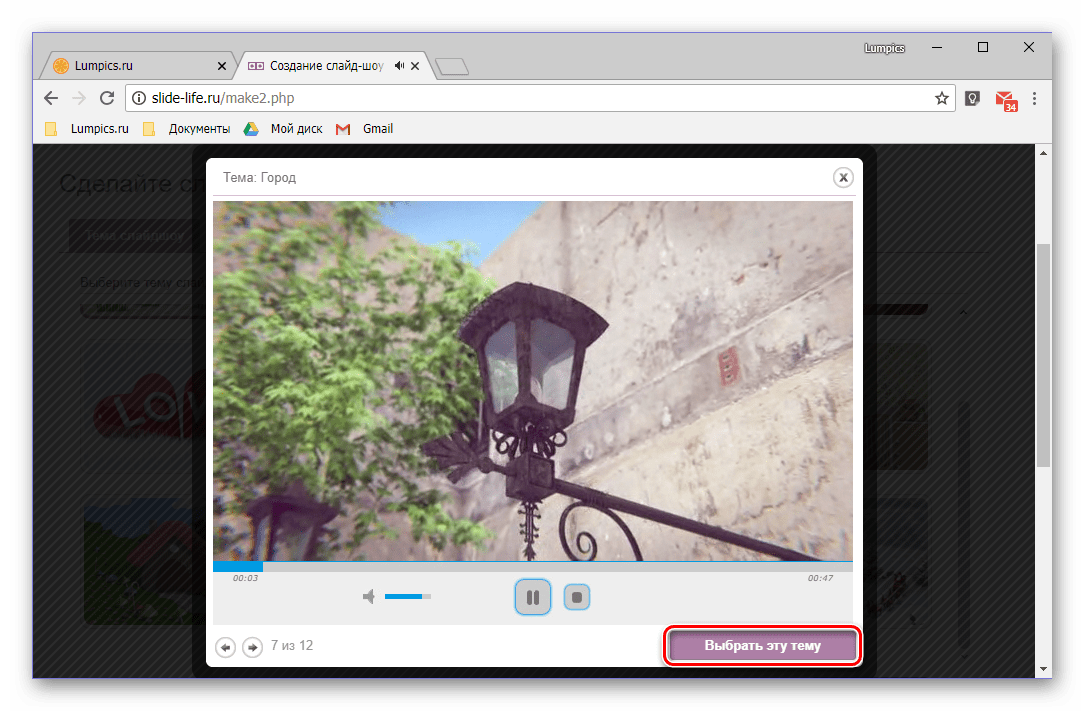Open the Gmail bookmark
Viewport: 1085px width, 711px height.
[365, 129]
